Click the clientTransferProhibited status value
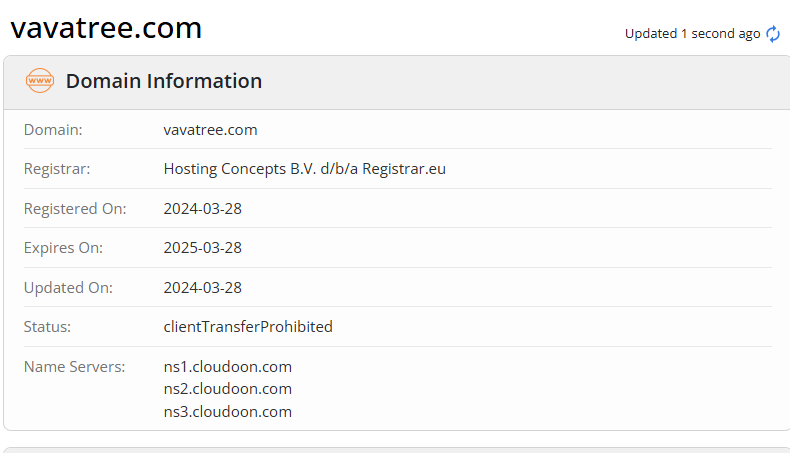790x453 pixels. click(x=248, y=327)
